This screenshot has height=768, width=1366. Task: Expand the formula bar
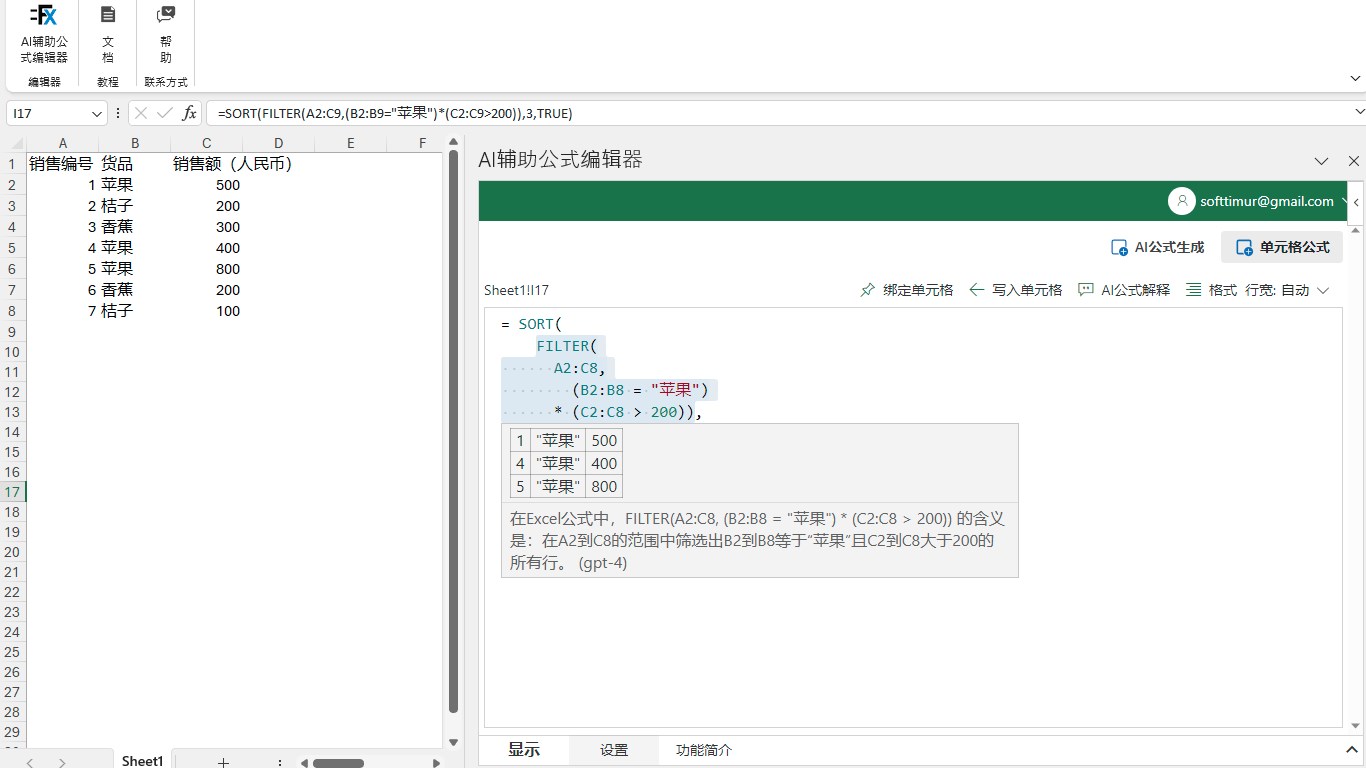1359,112
